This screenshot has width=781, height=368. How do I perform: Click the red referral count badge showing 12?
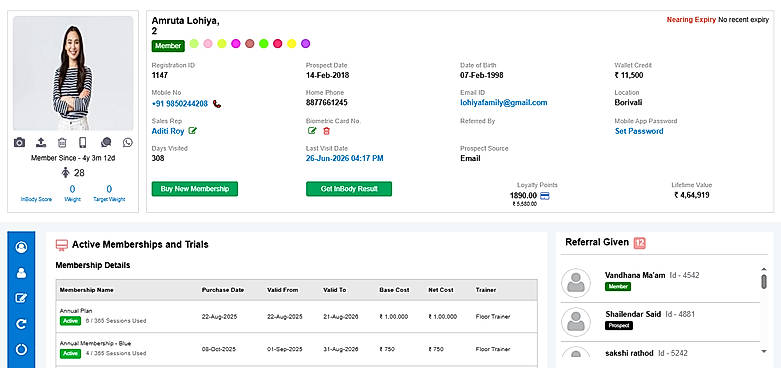[x=640, y=243]
